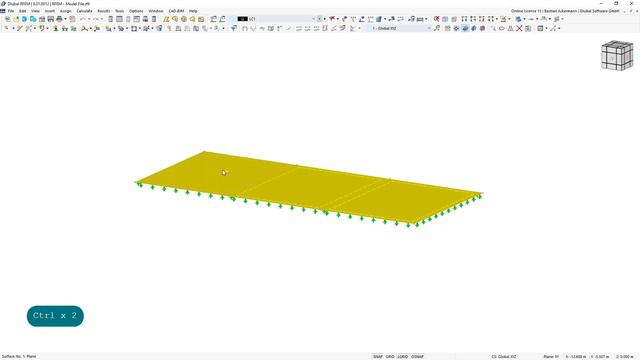Viewport: 640px width, 360px height.
Task: Click the green support icon in second row
Action: click(56, 28)
